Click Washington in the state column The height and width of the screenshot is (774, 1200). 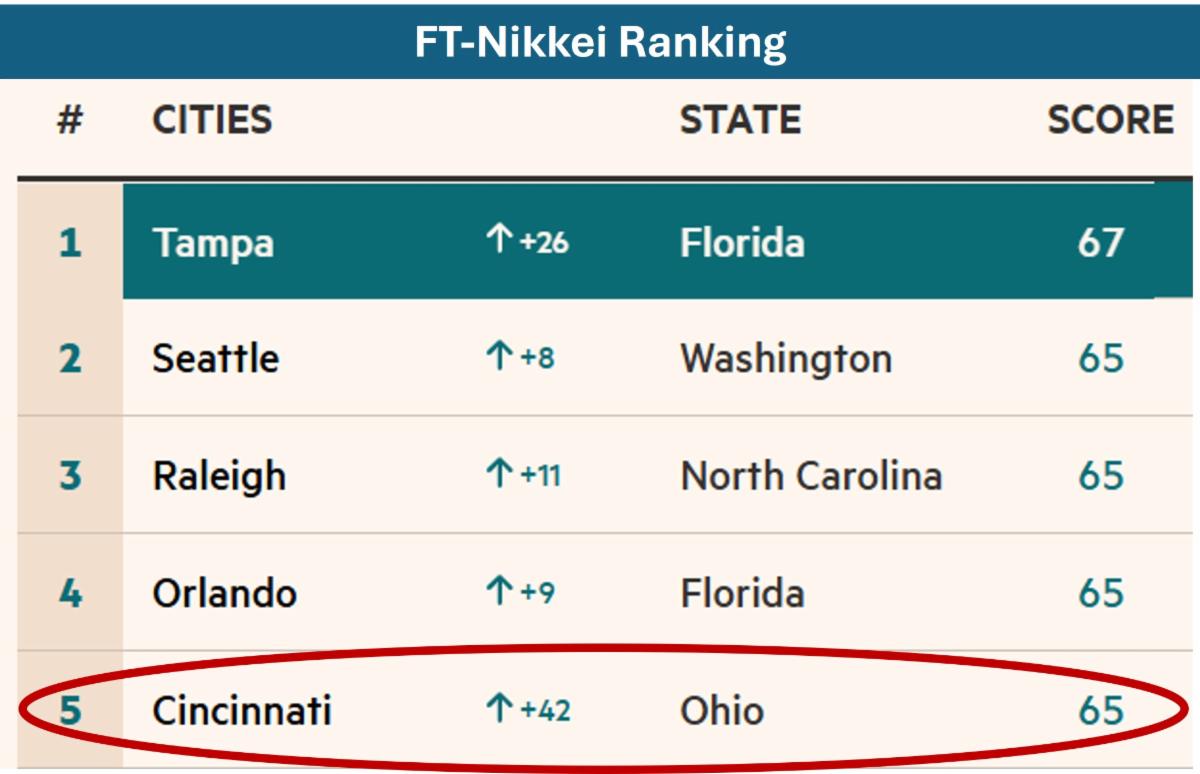click(x=786, y=358)
